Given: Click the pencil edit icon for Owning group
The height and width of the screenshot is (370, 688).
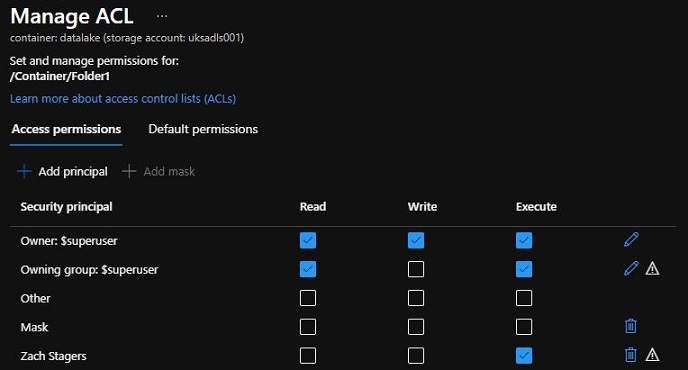Looking at the screenshot, I should [631, 268].
